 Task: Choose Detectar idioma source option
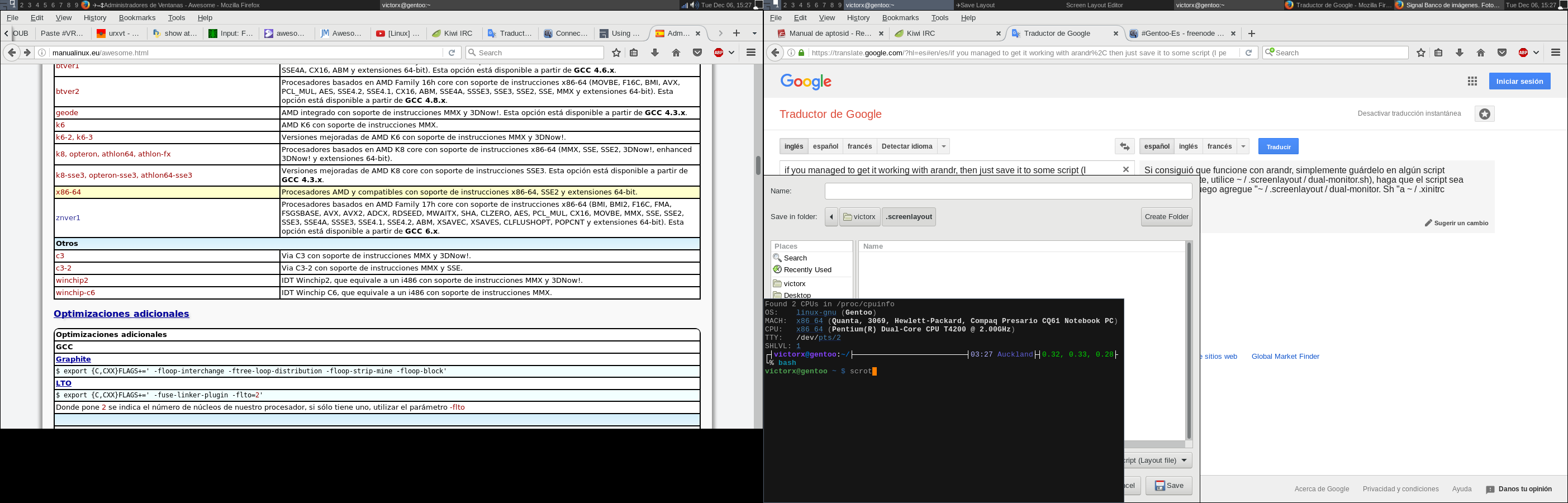coord(906,146)
